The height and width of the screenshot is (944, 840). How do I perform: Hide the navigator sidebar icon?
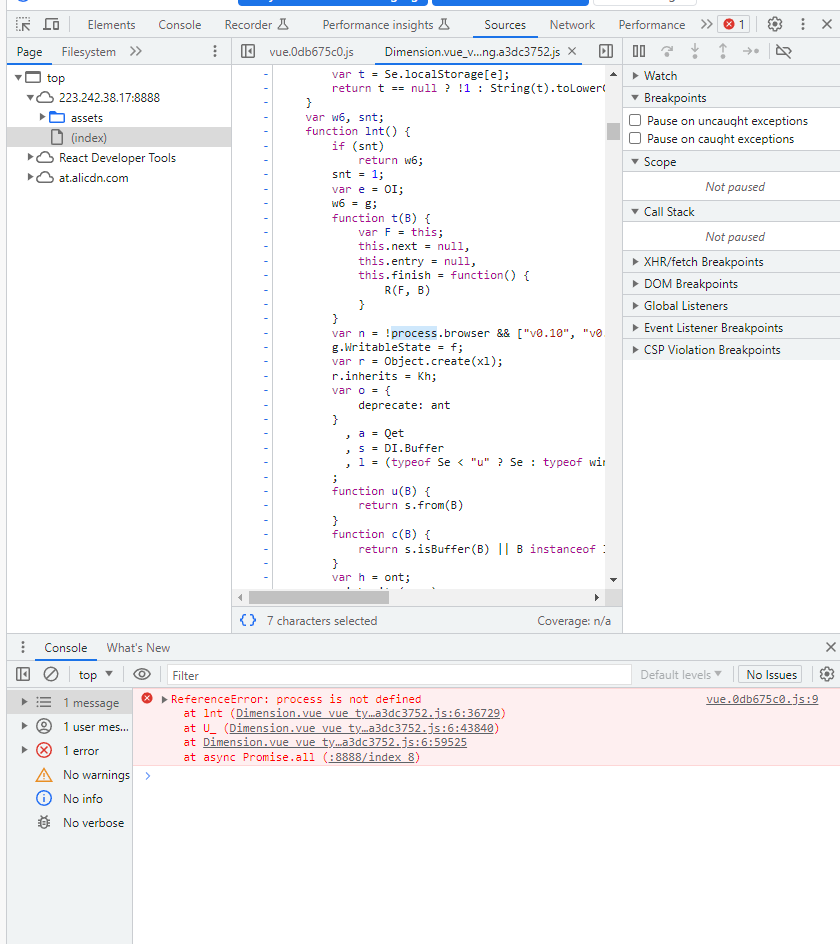click(x=247, y=51)
